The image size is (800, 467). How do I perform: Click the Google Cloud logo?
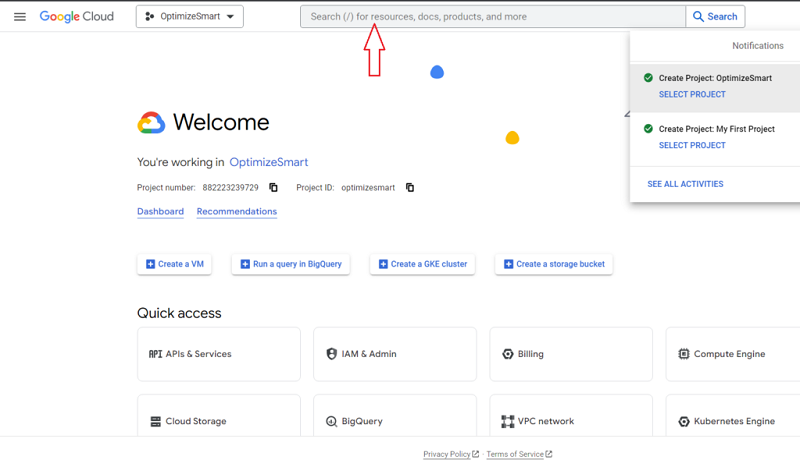click(77, 16)
